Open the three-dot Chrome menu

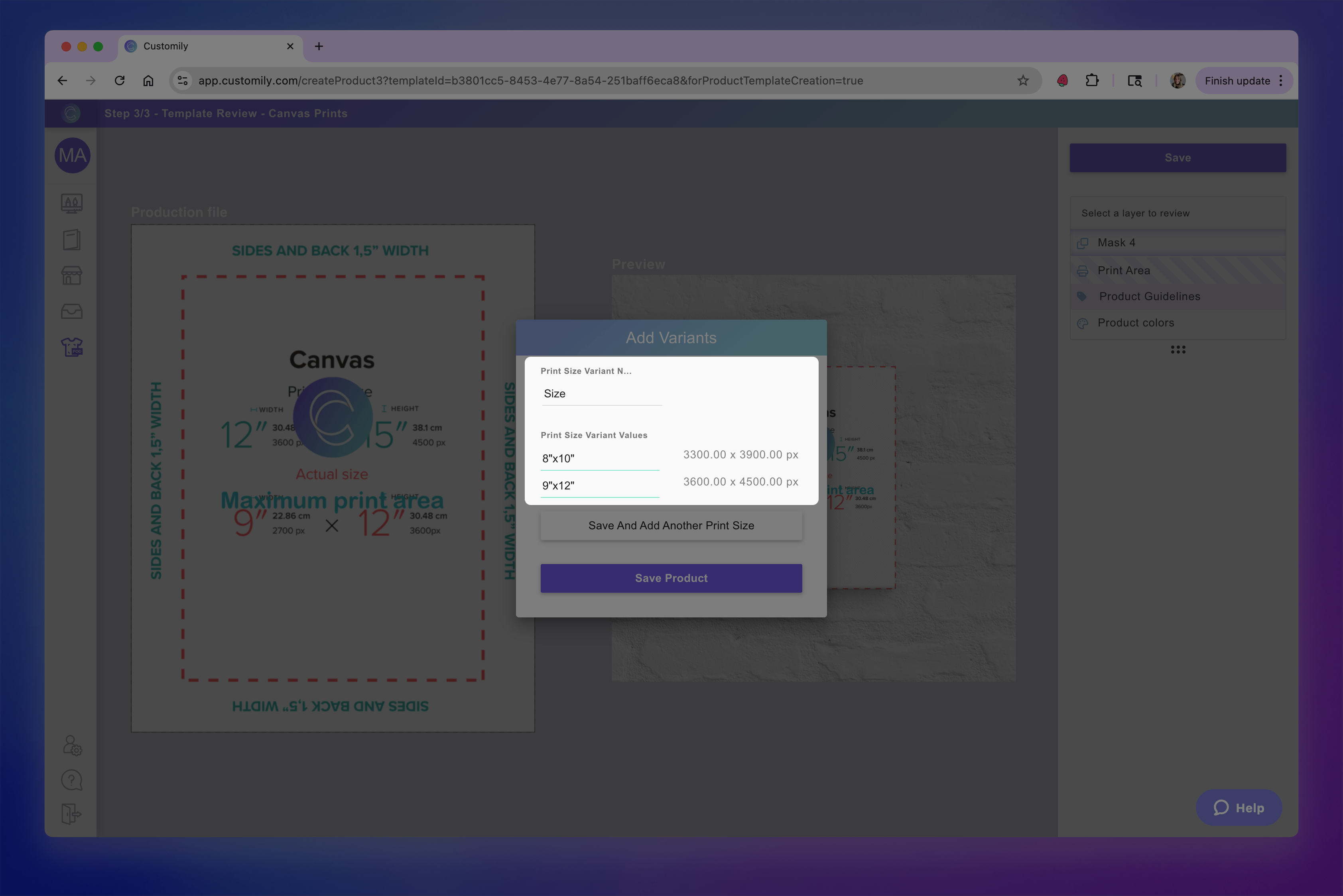coord(1281,81)
